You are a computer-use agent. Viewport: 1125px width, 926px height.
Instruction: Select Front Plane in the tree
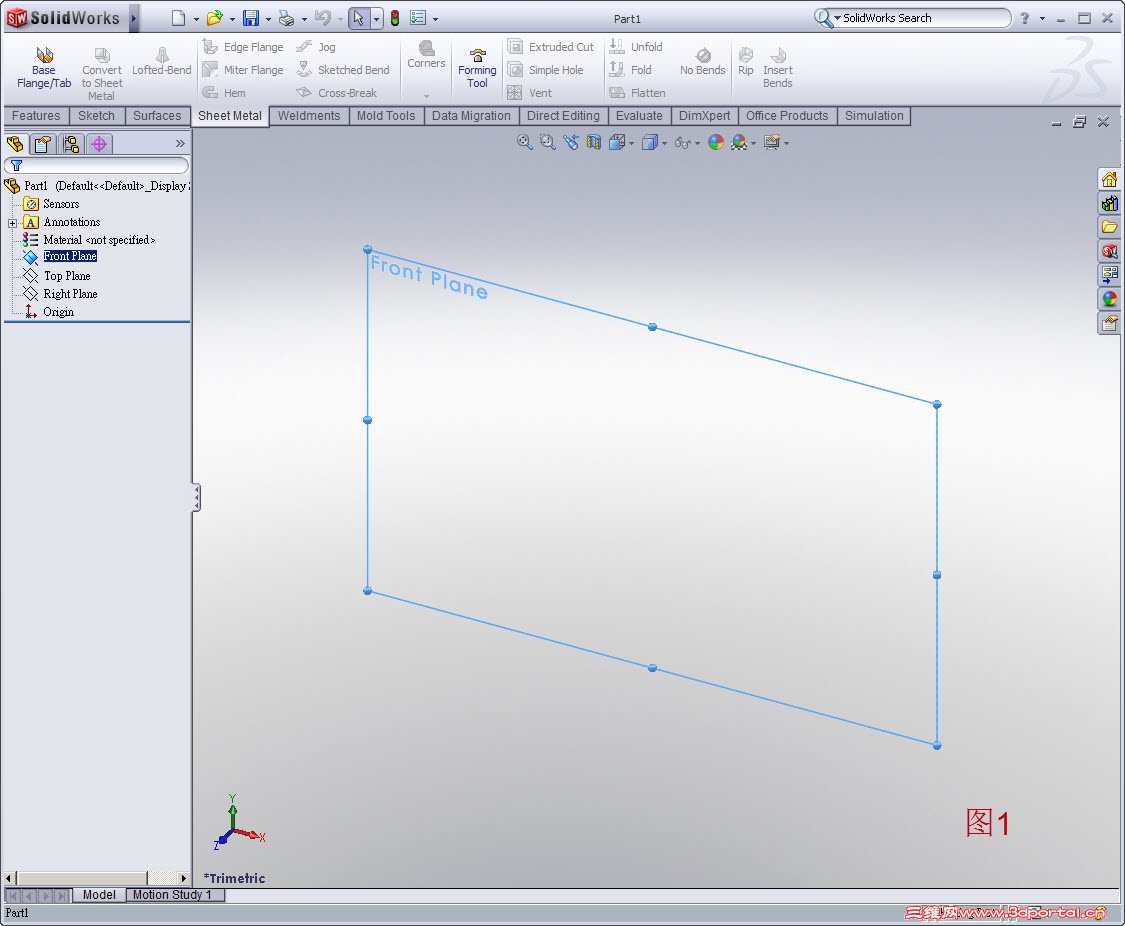coord(70,256)
